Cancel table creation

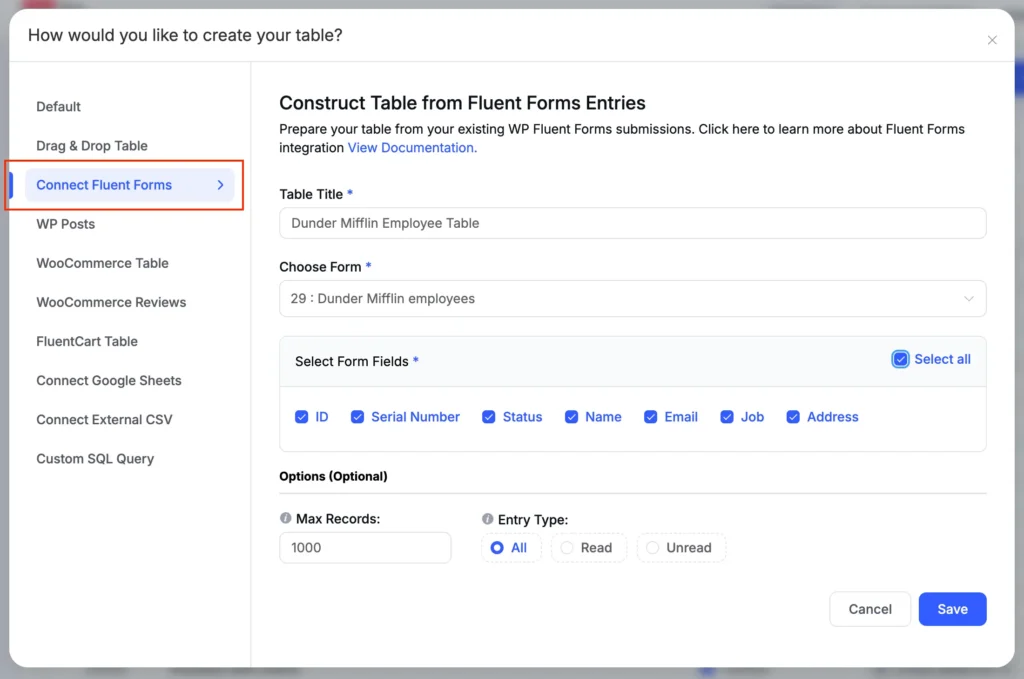pyautogui.click(x=869, y=609)
